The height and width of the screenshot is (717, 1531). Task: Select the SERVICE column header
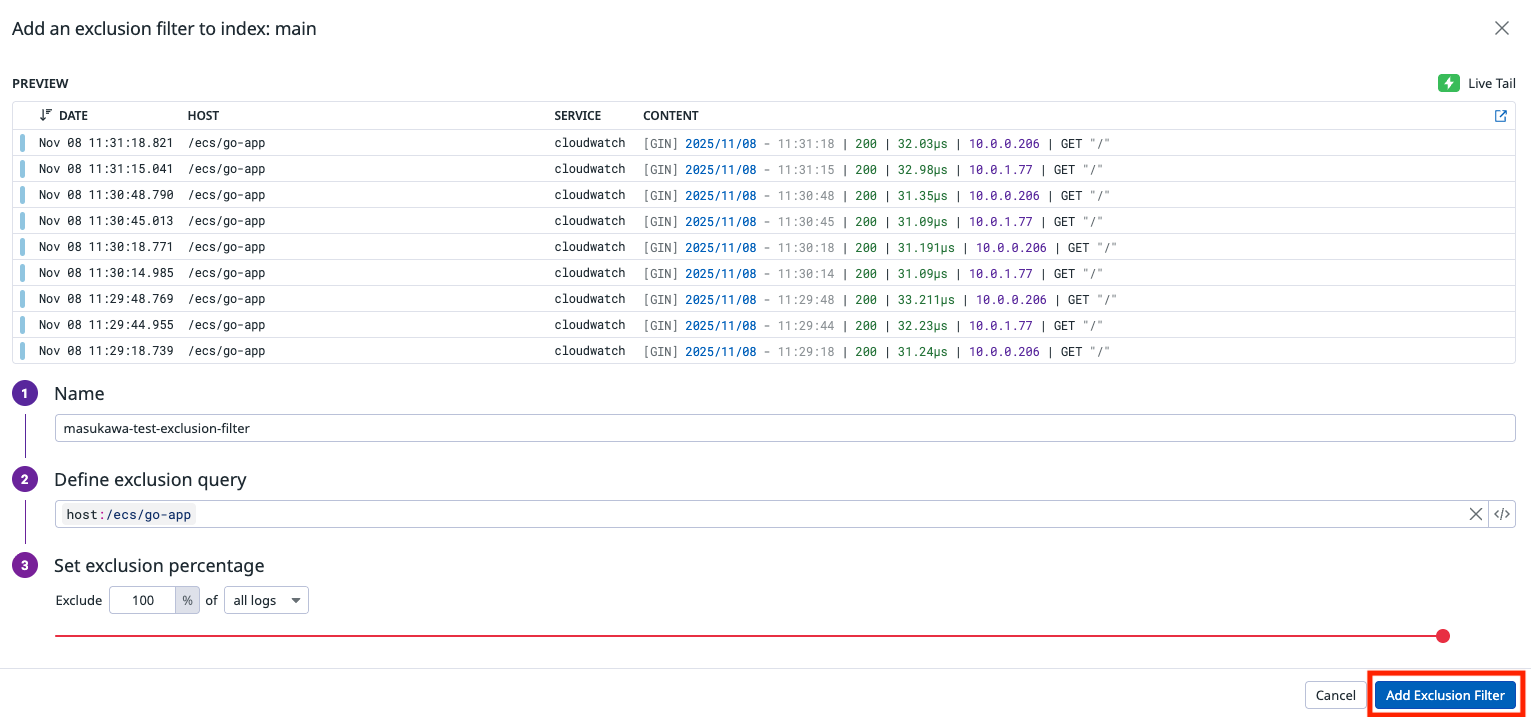coord(578,116)
